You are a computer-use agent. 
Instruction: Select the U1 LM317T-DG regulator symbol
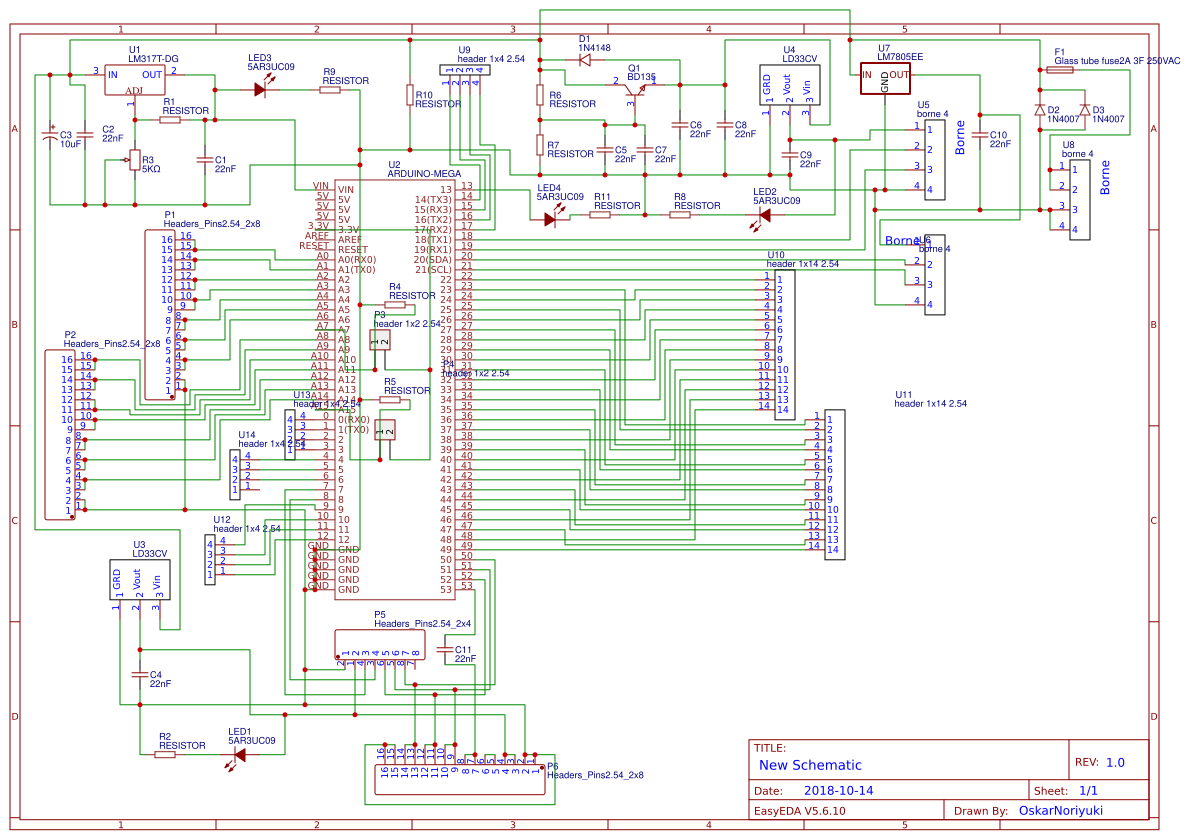[x=134, y=80]
